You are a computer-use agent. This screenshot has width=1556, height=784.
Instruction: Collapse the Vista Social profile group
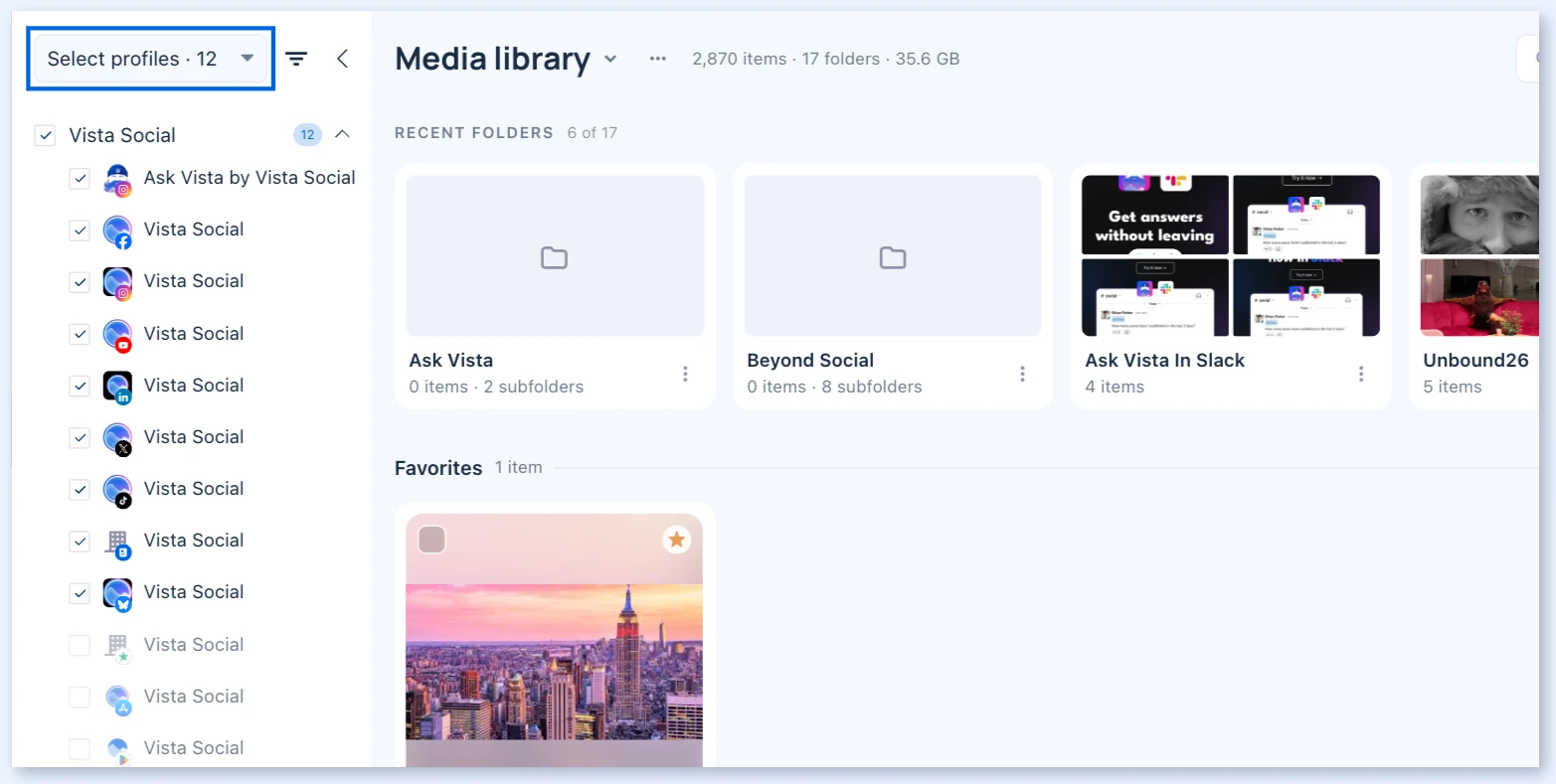click(x=343, y=134)
